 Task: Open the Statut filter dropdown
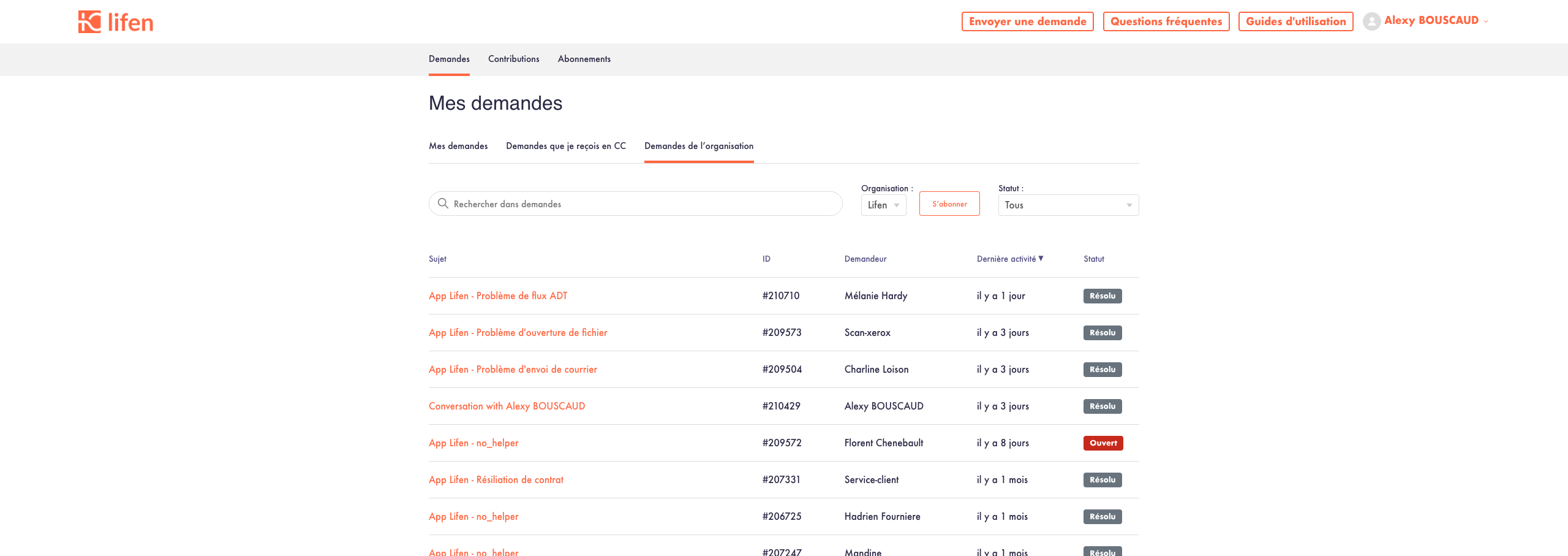(x=1068, y=205)
